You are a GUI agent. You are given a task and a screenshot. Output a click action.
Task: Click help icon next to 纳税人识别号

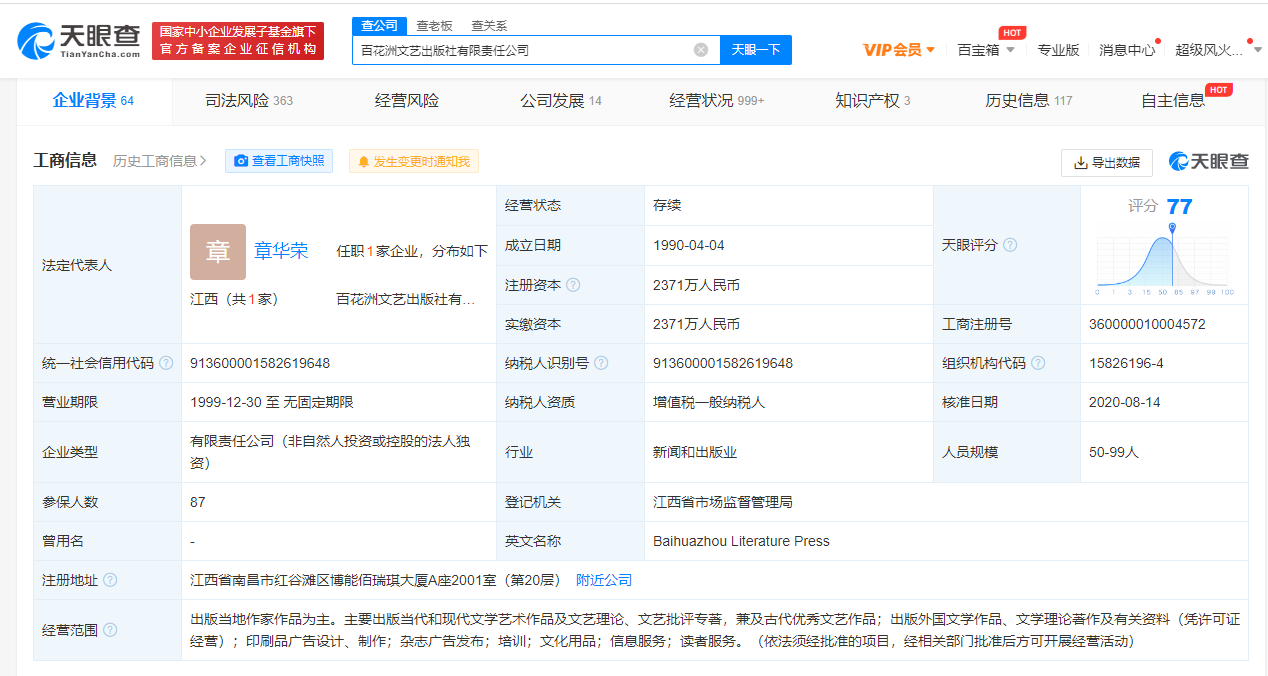pyautogui.click(x=601, y=363)
